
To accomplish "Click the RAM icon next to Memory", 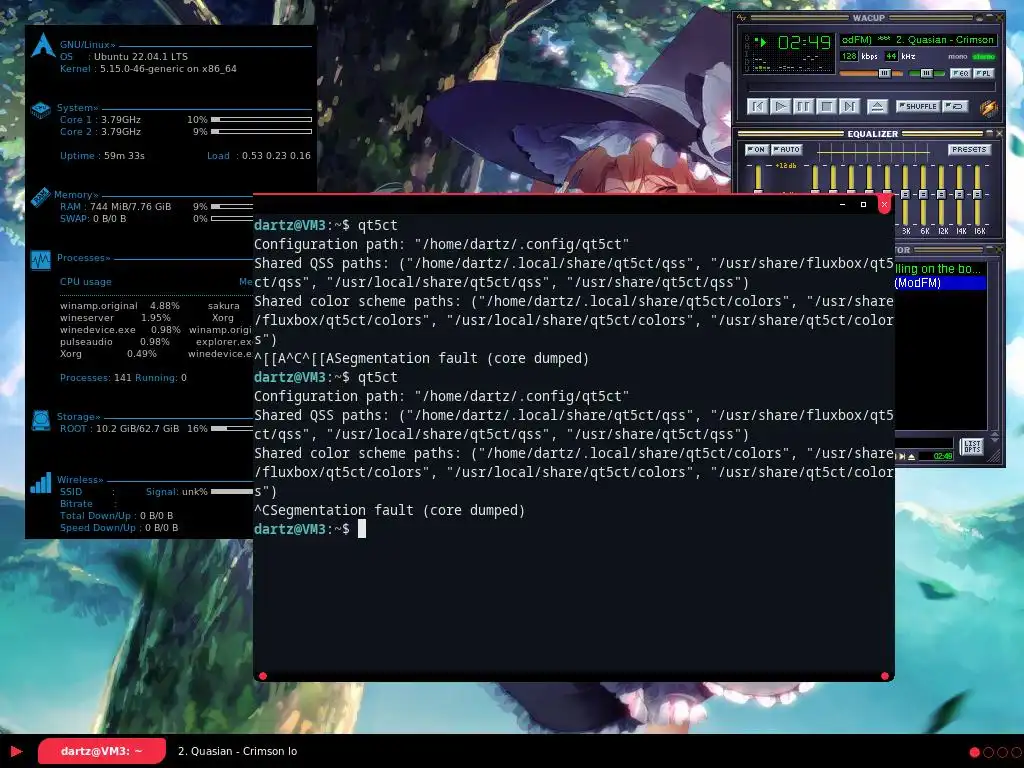I will point(40,197).
